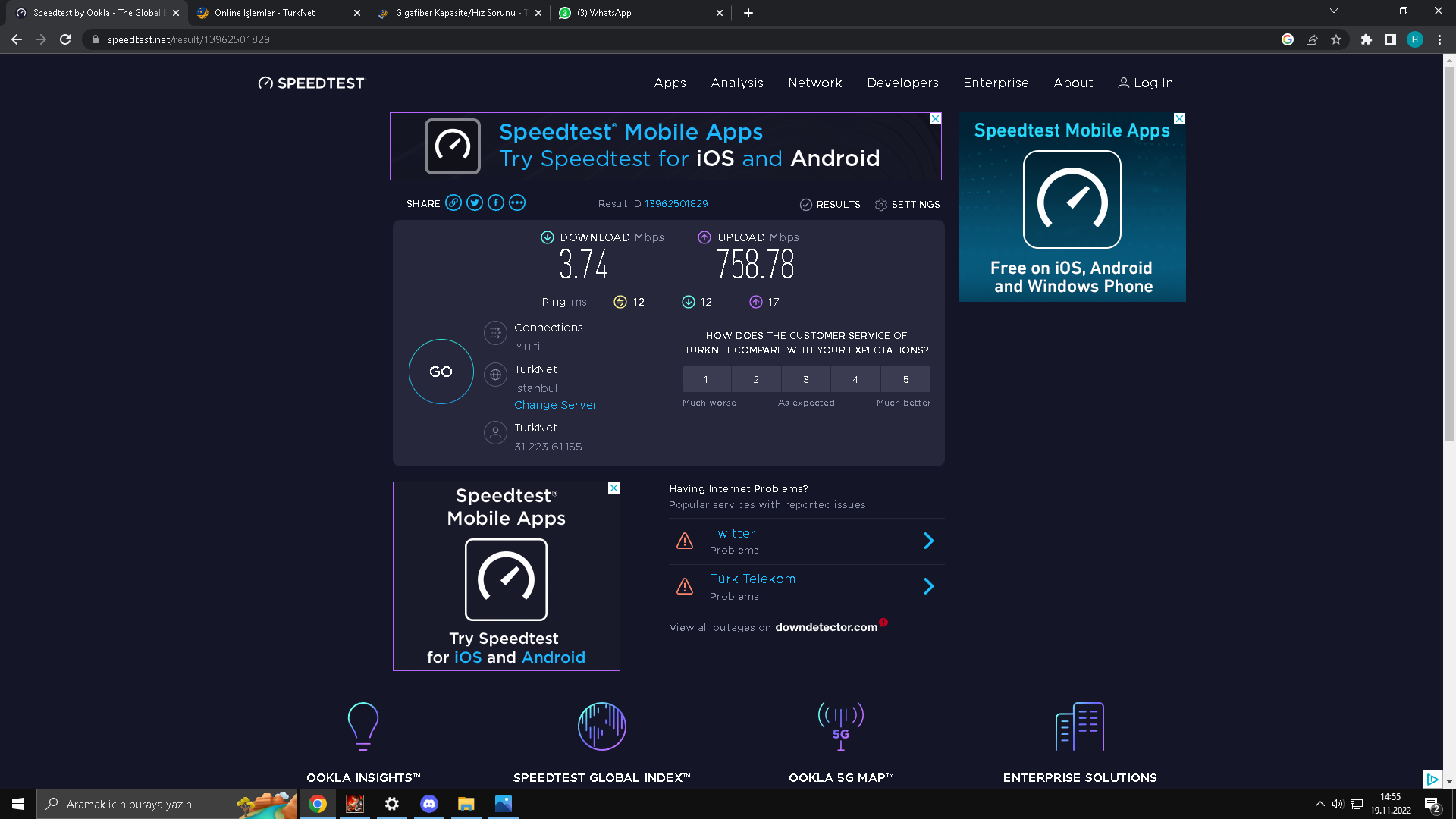Expand Türk Telekom problems chevron
This screenshot has width=1456, height=819.
[x=929, y=586]
